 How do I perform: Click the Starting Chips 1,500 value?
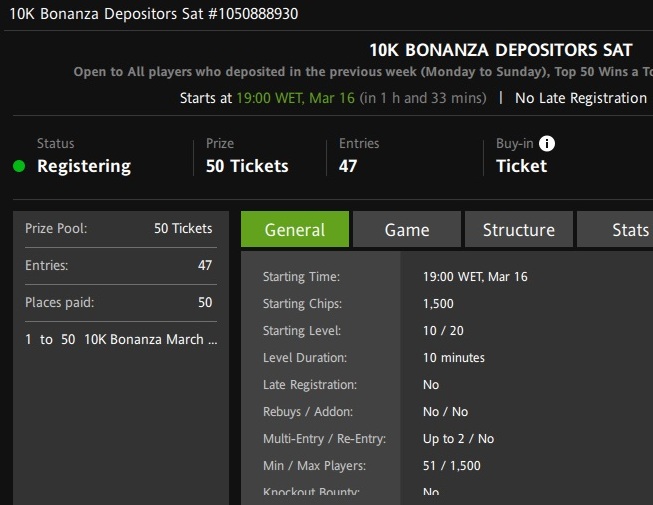438,303
